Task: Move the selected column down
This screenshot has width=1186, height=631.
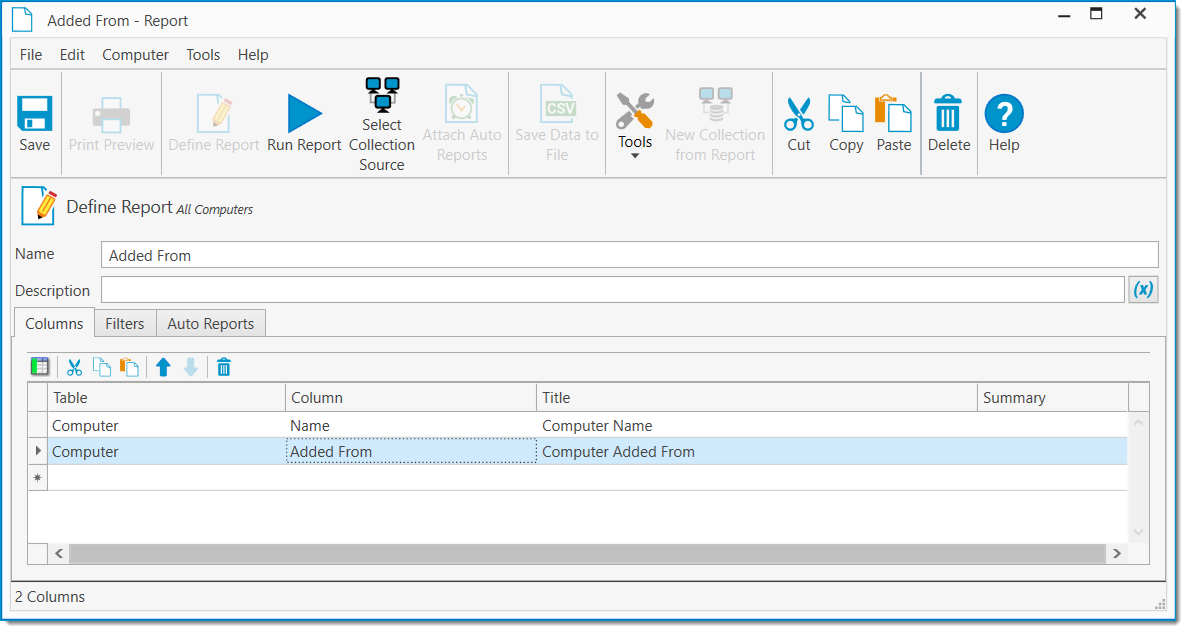Action: tap(190, 366)
